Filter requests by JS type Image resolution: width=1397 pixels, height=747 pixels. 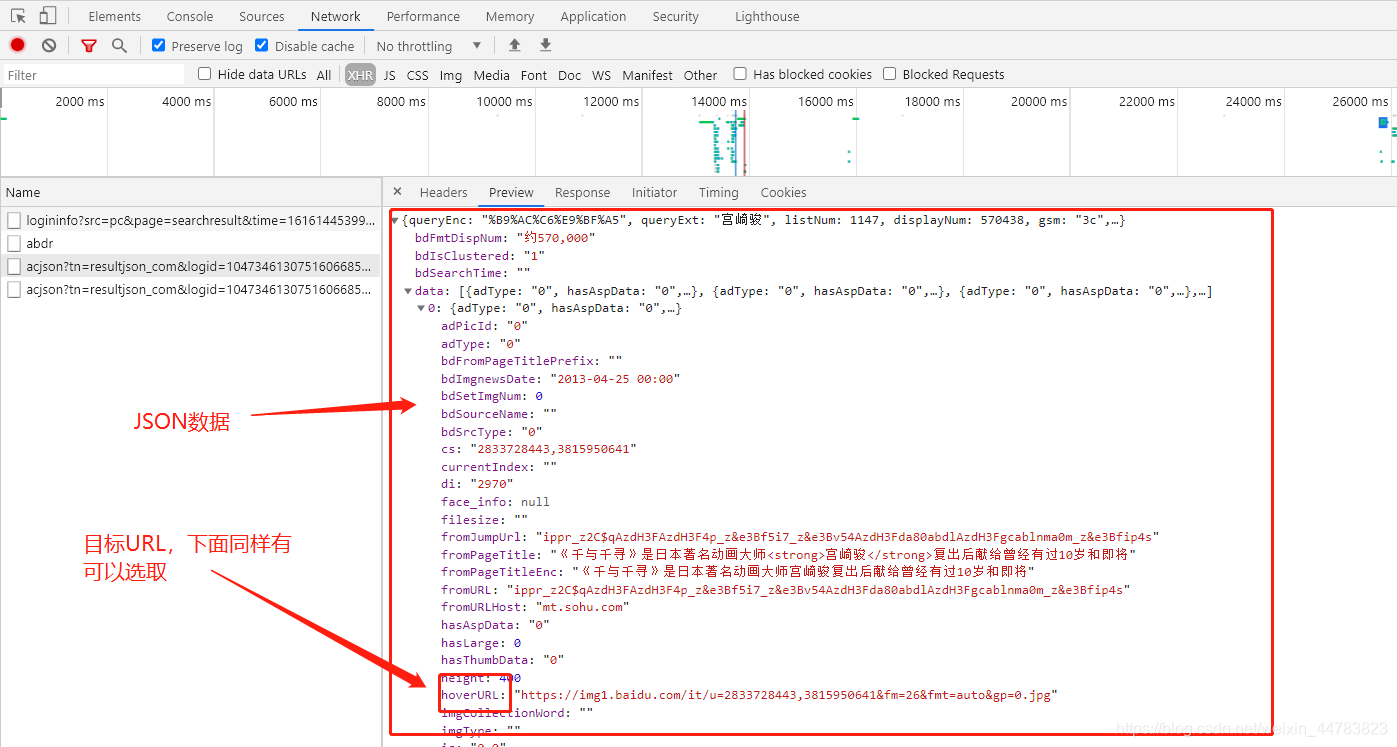click(389, 75)
